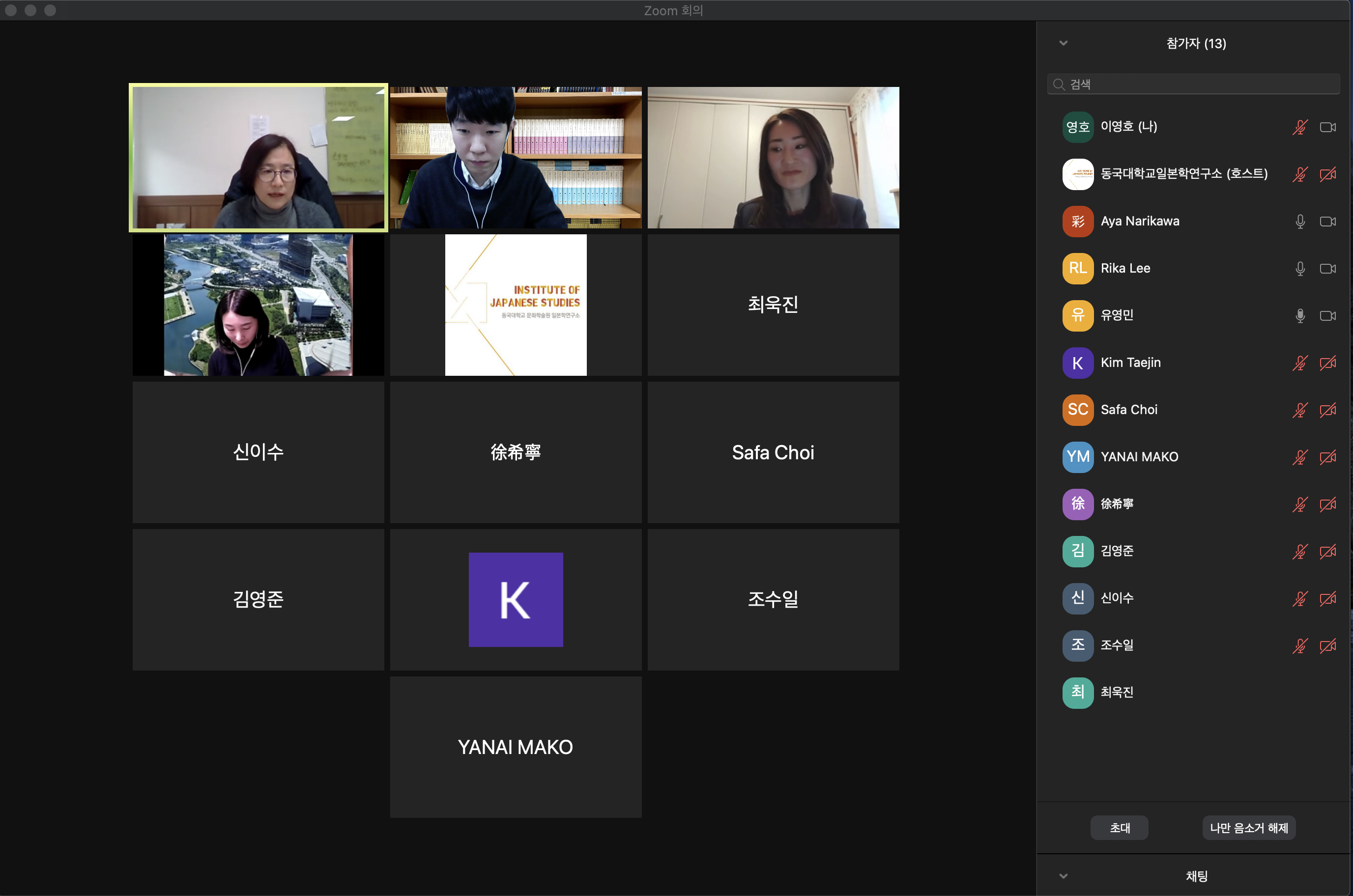Viewport: 1353px width, 896px height.
Task: Click camera-off icon for Kim Taejin
Action: click(x=1327, y=363)
